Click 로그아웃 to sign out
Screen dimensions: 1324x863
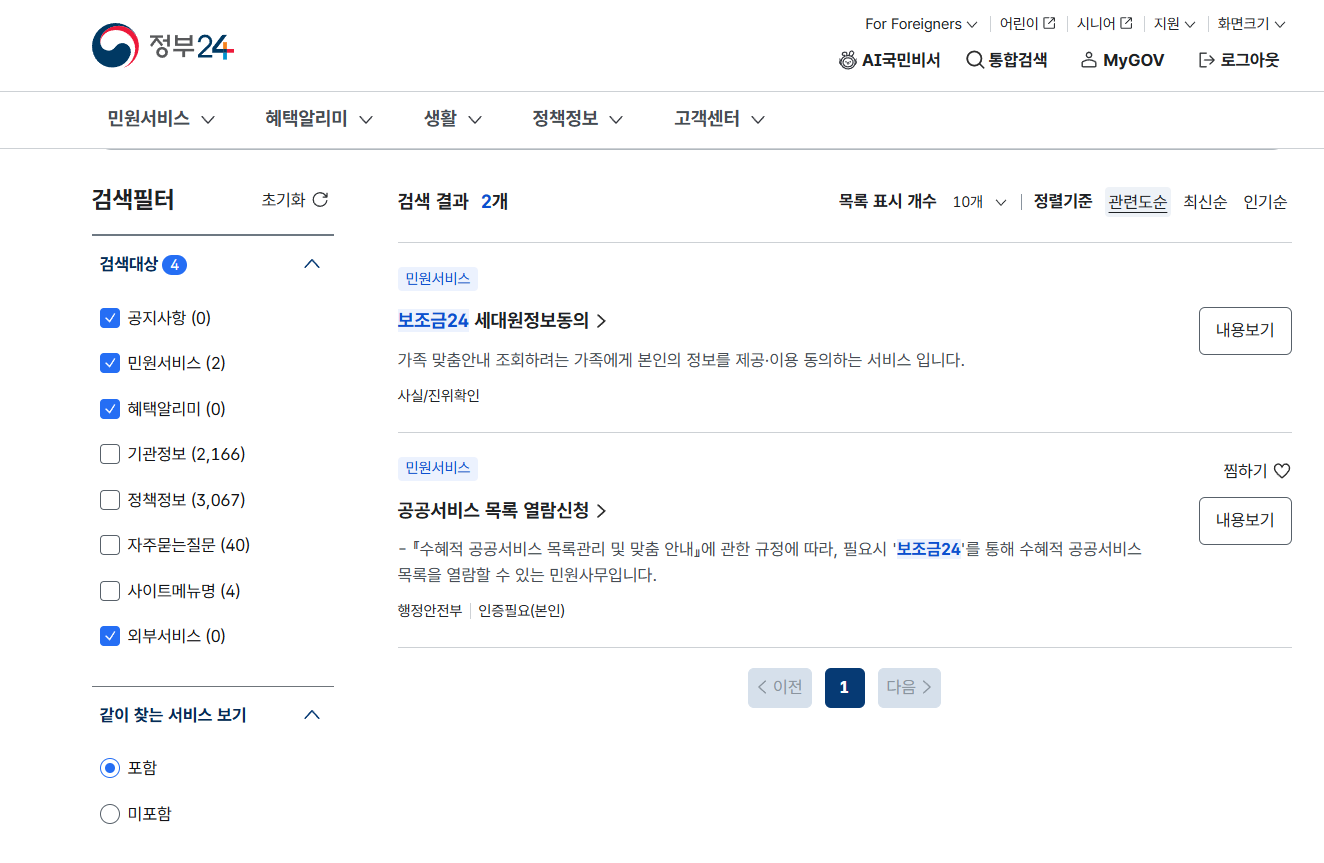coord(1238,60)
